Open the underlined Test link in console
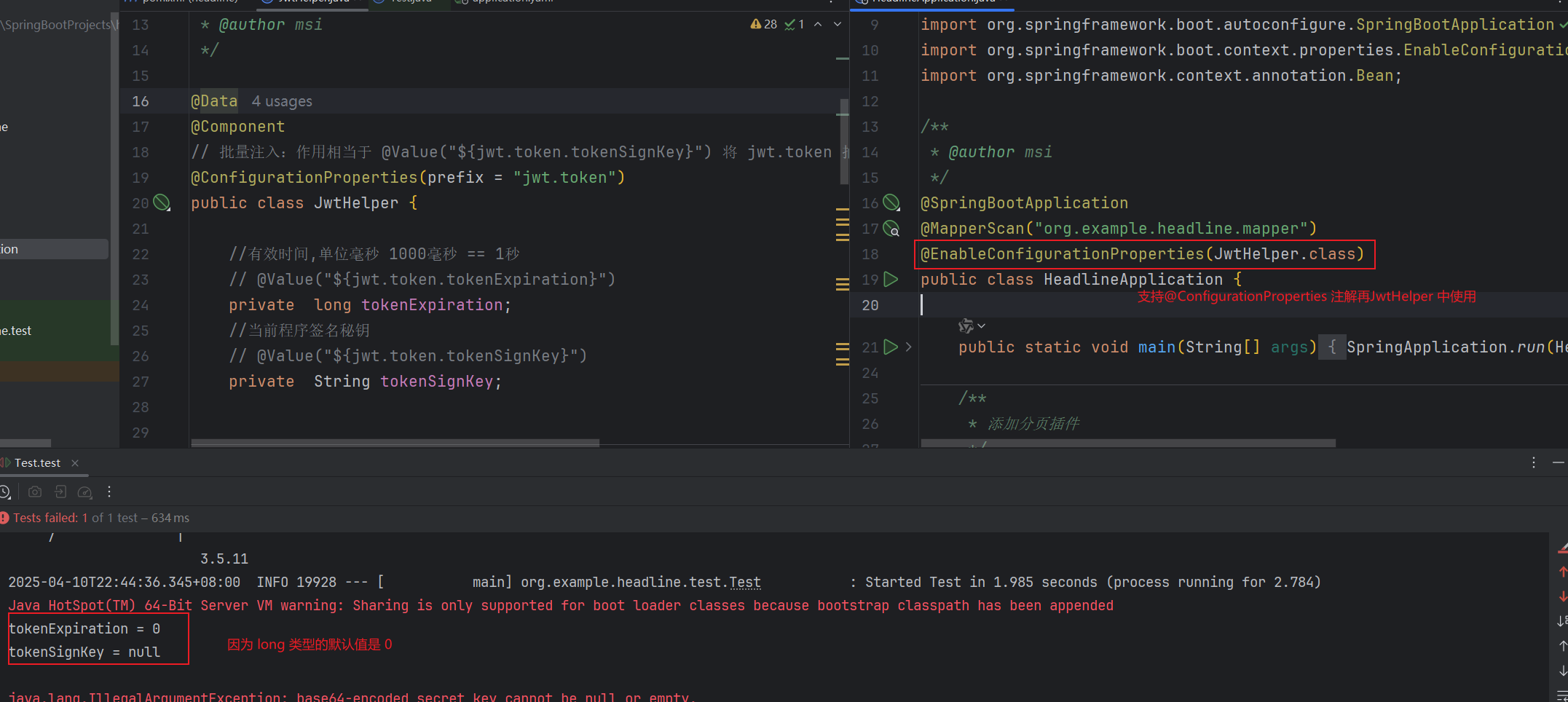Image resolution: width=1568 pixels, height=702 pixels. coord(745,583)
